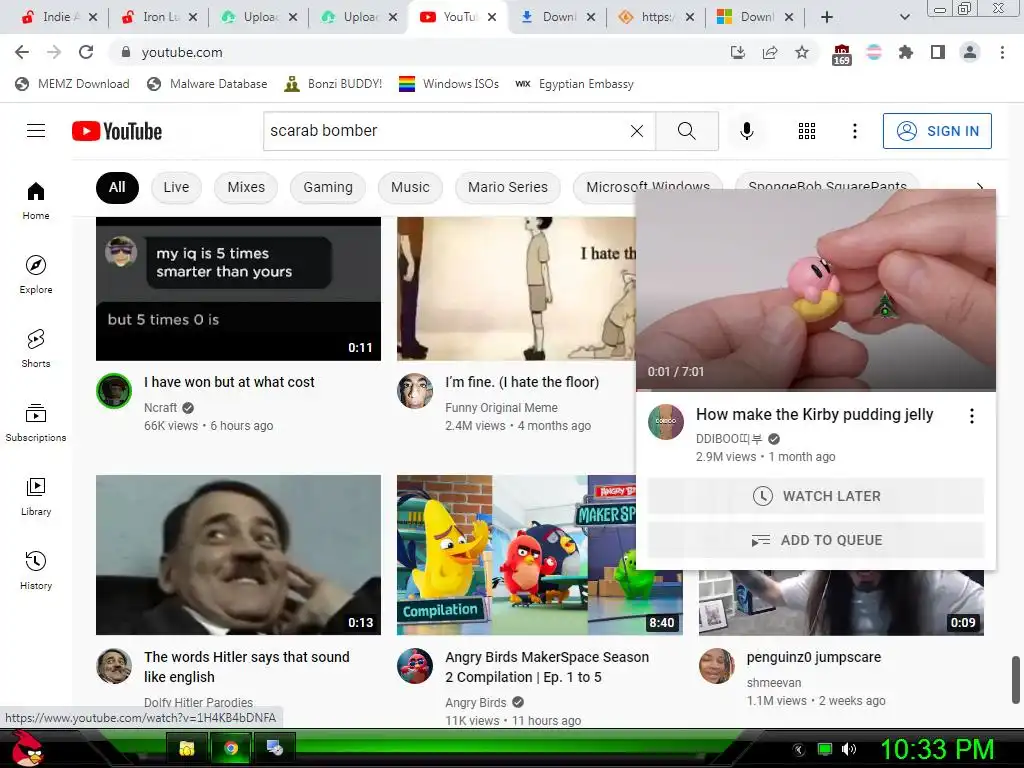Click the page vertical scrollbar
The image size is (1024, 768).
click(x=1016, y=679)
